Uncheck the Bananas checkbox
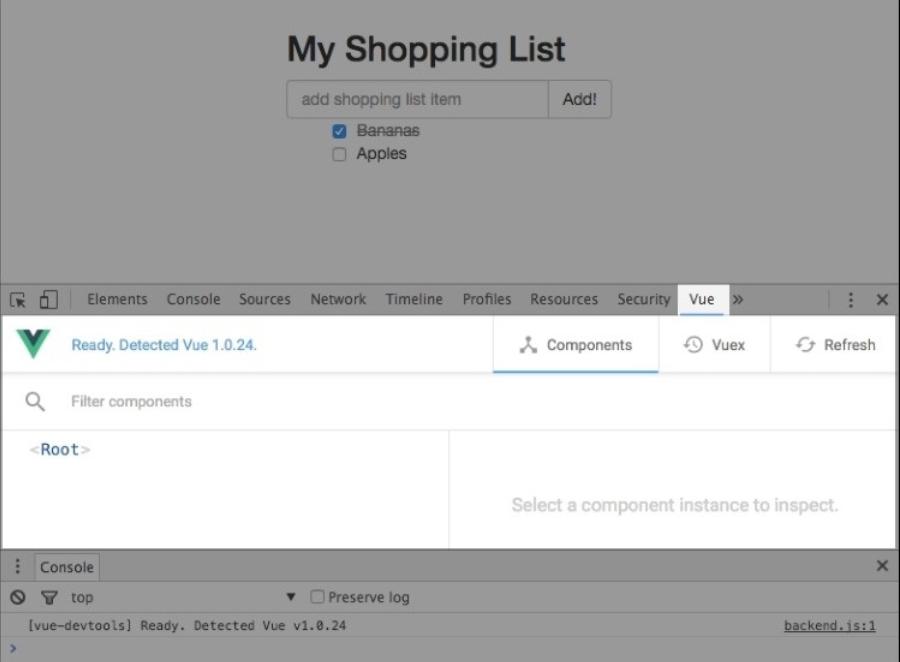The height and width of the screenshot is (662, 900). 339,131
